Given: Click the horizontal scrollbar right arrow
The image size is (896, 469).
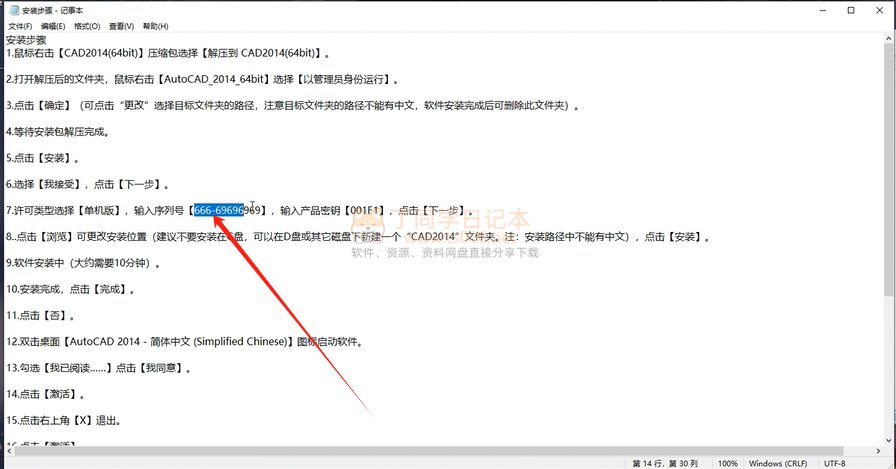Looking at the screenshot, I should tap(878, 451).
